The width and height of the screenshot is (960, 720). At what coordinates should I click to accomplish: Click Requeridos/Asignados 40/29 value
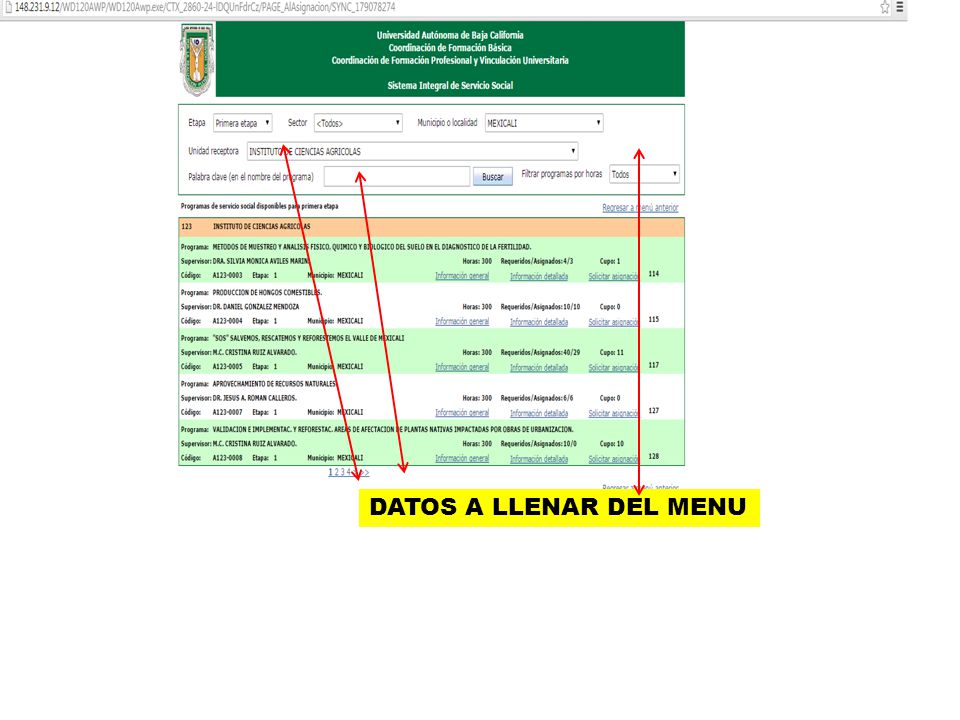[571, 353]
